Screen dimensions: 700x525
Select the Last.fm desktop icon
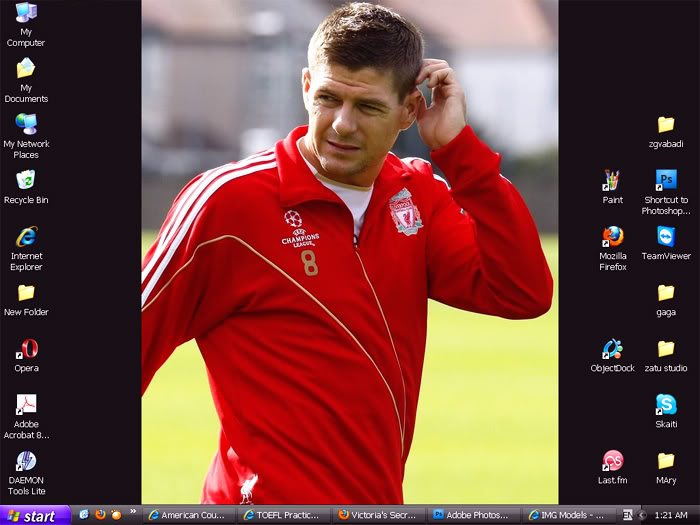point(613,461)
